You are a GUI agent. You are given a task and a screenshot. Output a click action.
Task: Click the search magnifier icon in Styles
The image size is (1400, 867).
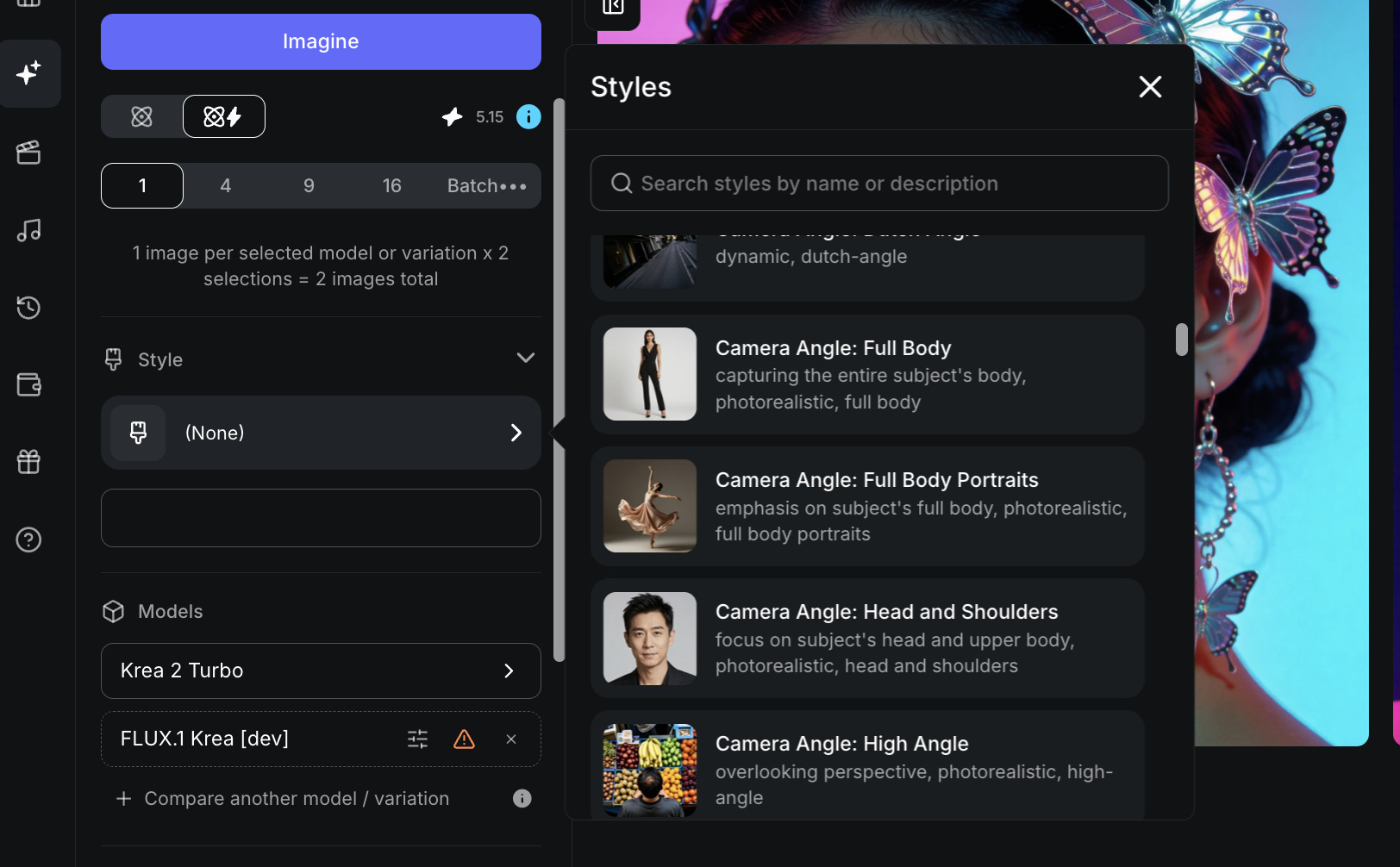622,183
